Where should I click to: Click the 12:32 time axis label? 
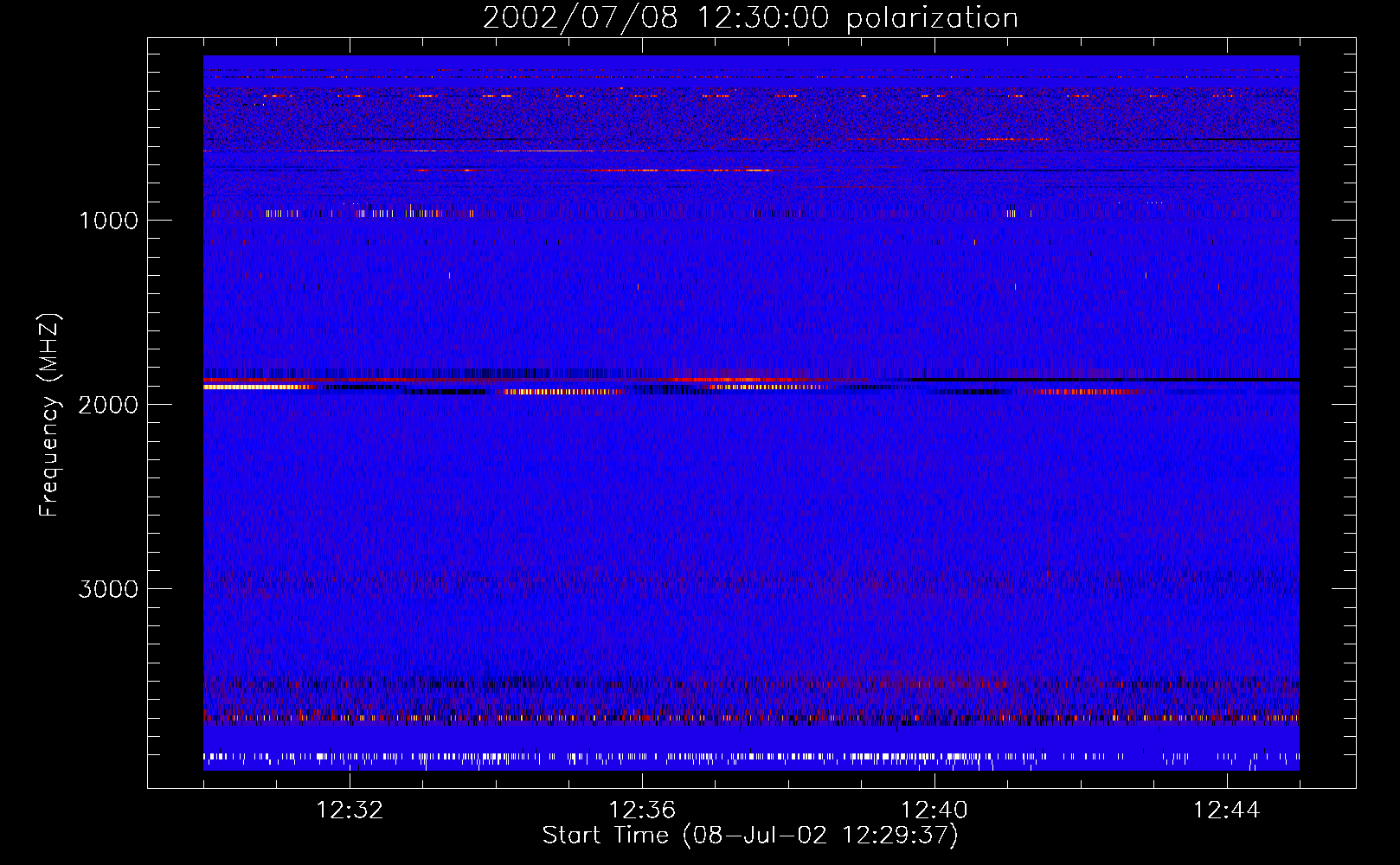pyautogui.click(x=350, y=811)
